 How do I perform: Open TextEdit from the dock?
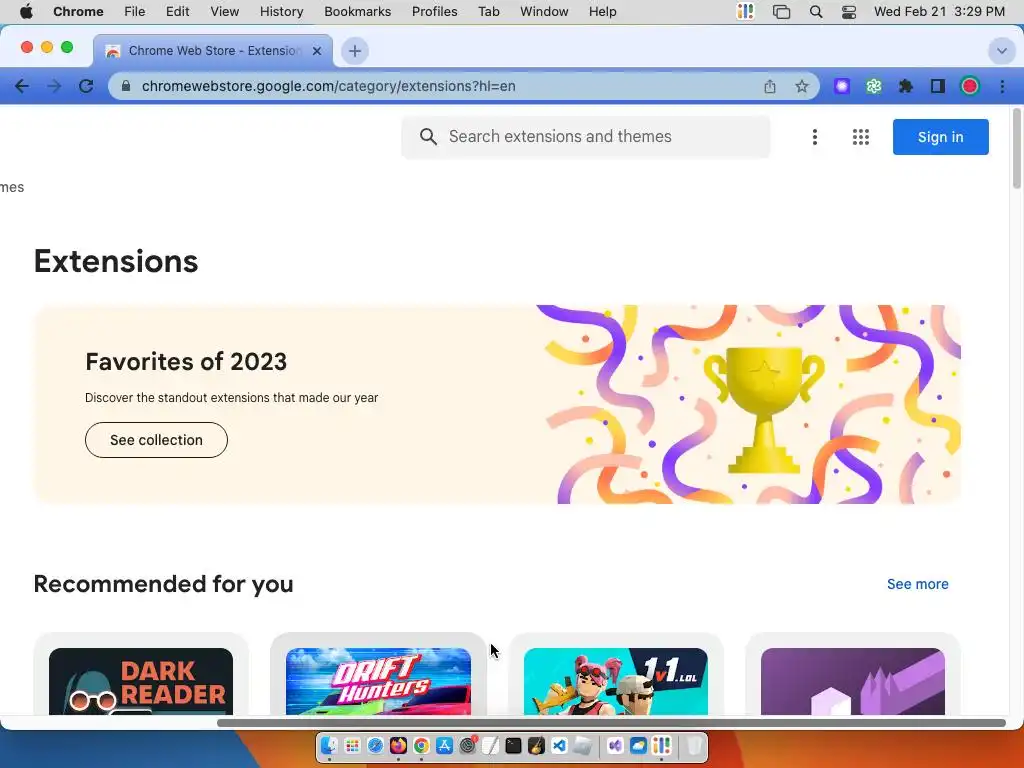coord(490,745)
